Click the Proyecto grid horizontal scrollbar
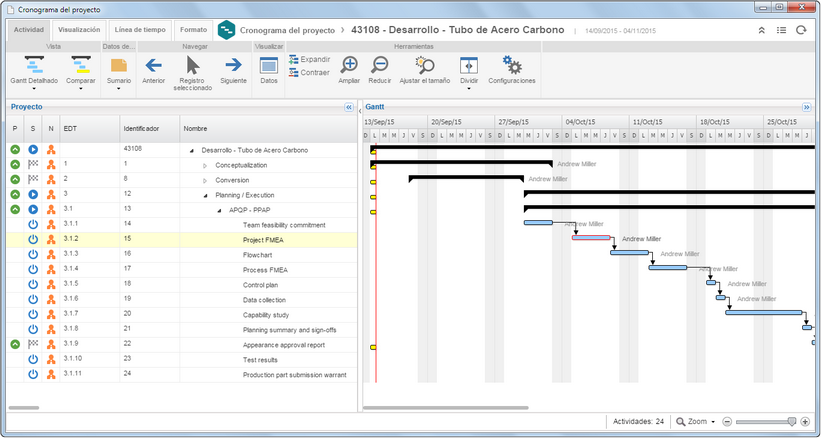The height and width of the screenshot is (438, 821). pos(24,408)
